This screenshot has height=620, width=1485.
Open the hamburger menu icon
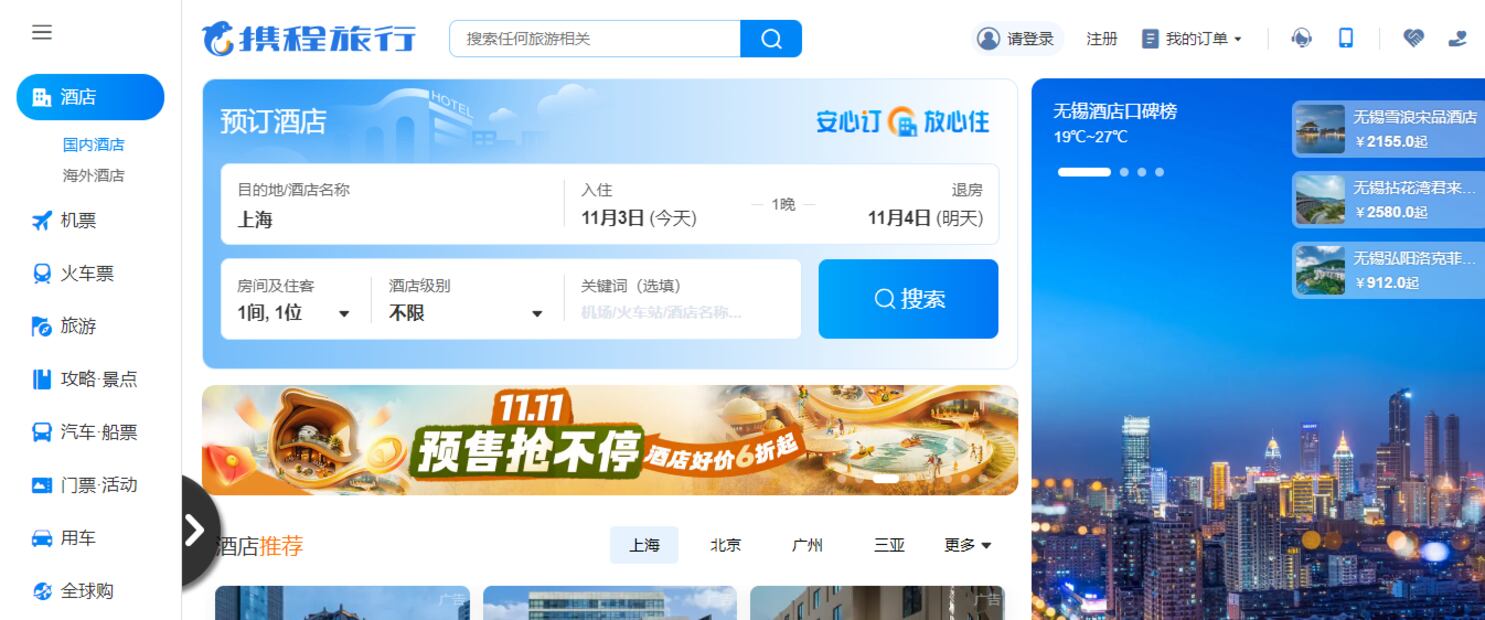point(41,32)
